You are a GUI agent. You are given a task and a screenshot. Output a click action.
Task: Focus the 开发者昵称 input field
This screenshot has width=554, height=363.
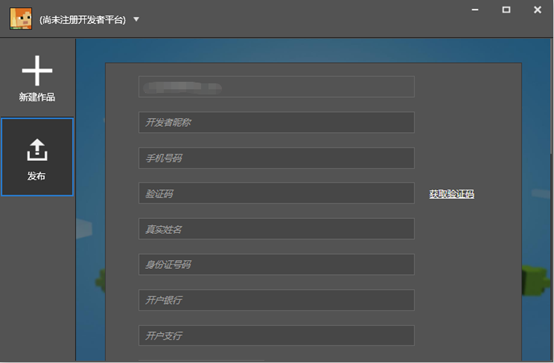pos(276,122)
